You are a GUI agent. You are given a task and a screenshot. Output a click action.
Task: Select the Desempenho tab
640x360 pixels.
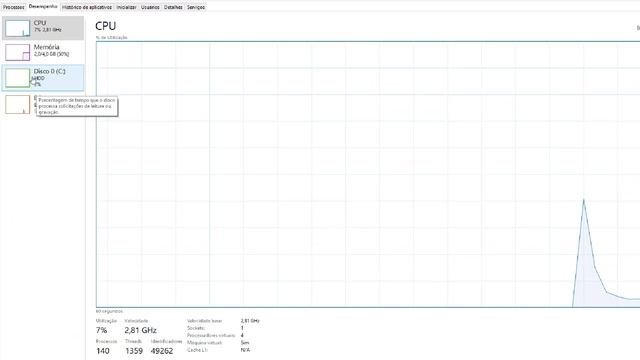pyautogui.click(x=43, y=7)
